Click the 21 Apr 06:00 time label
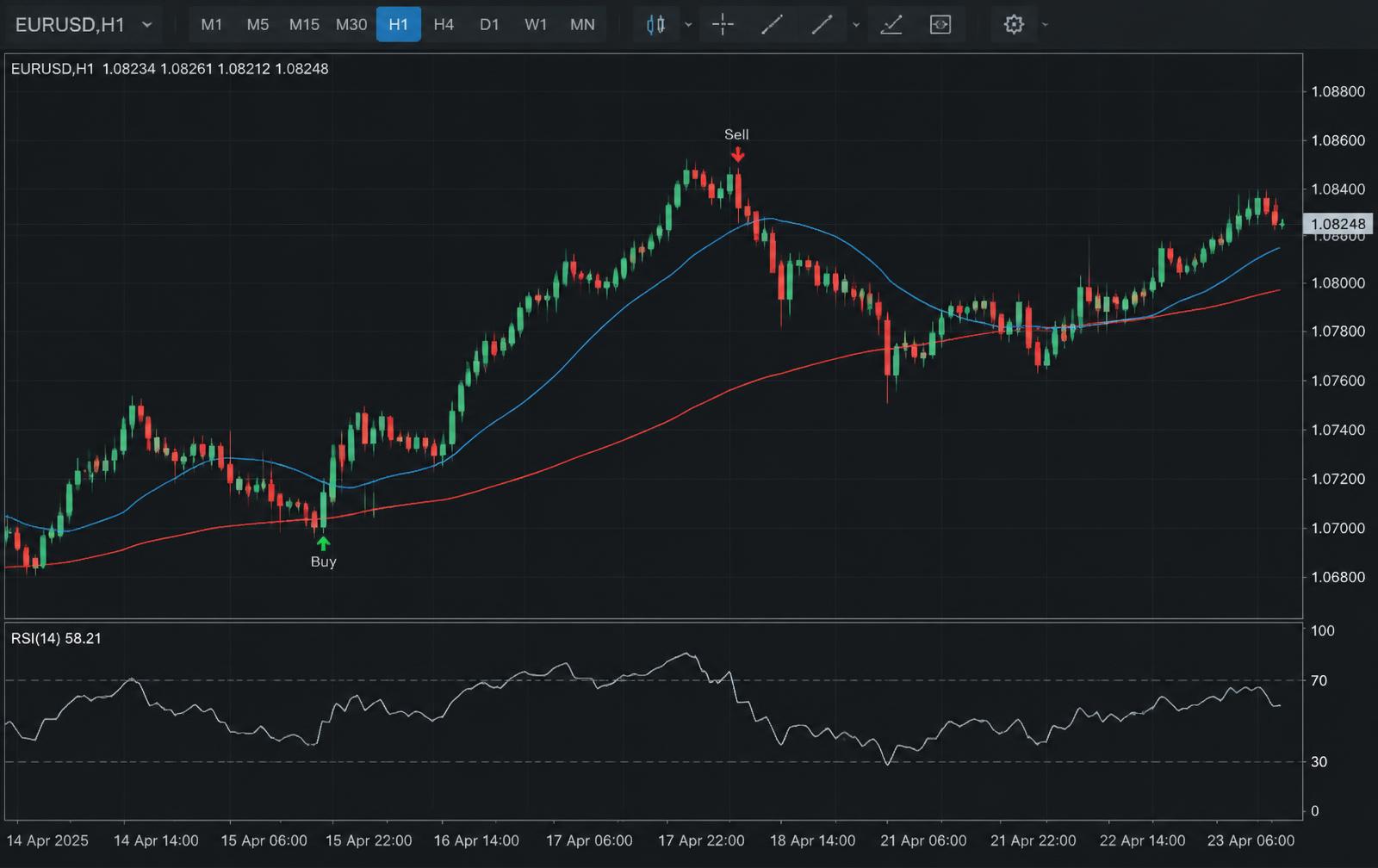Viewport: 1378px width, 868px height. click(923, 840)
